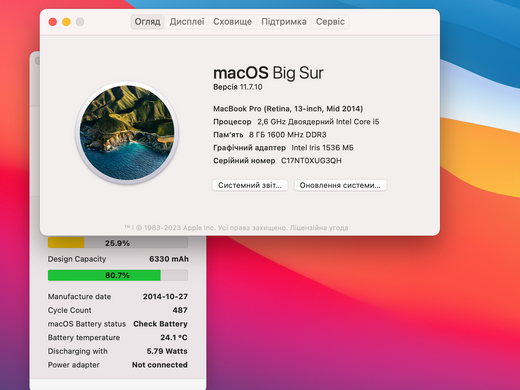Click the Cycle Count value 487
This screenshot has height=390, width=520.
coord(180,310)
